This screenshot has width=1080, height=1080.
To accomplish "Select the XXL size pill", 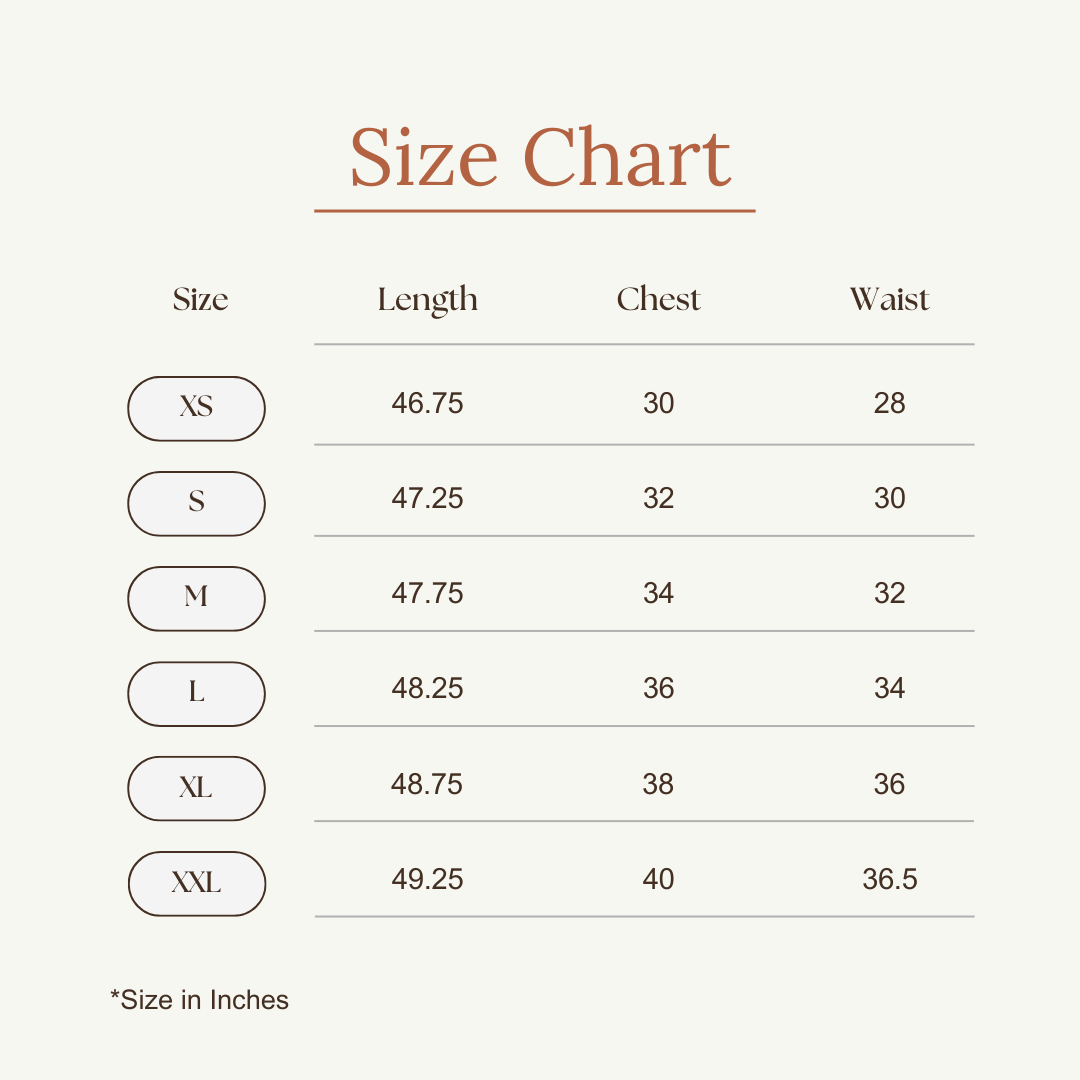I will click(x=196, y=883).
